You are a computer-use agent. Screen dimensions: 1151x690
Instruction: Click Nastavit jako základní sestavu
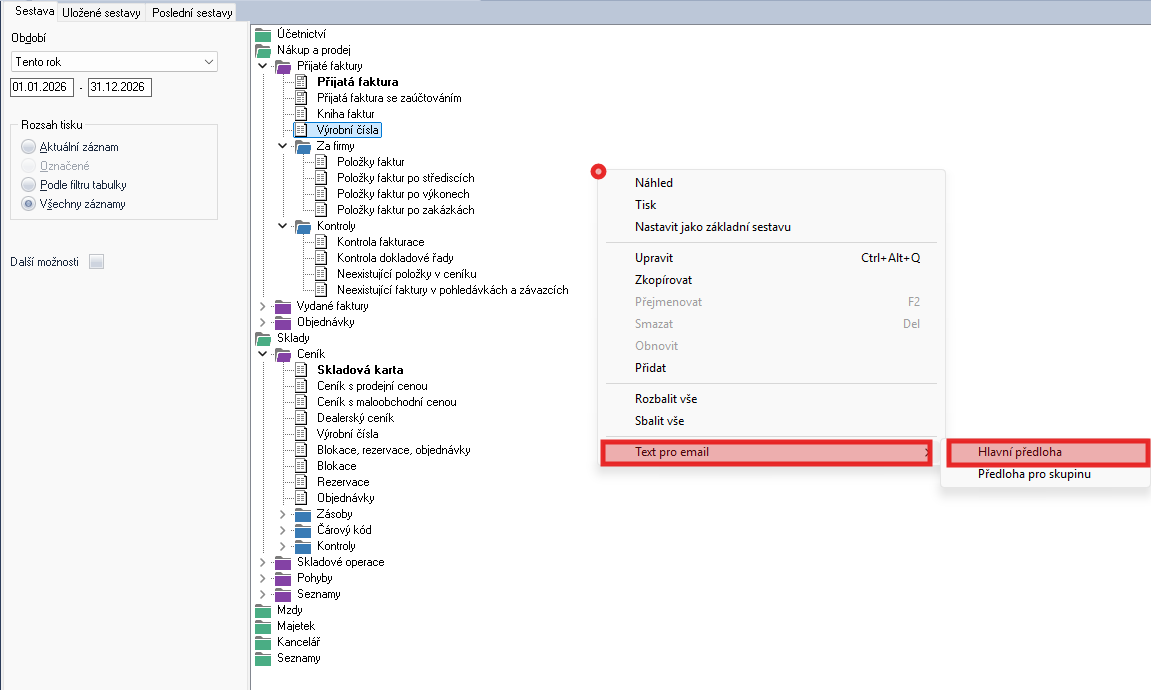(712, 227)
